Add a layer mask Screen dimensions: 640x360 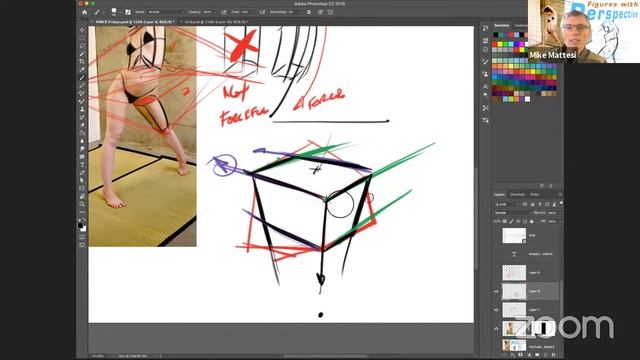pos(520,355)
